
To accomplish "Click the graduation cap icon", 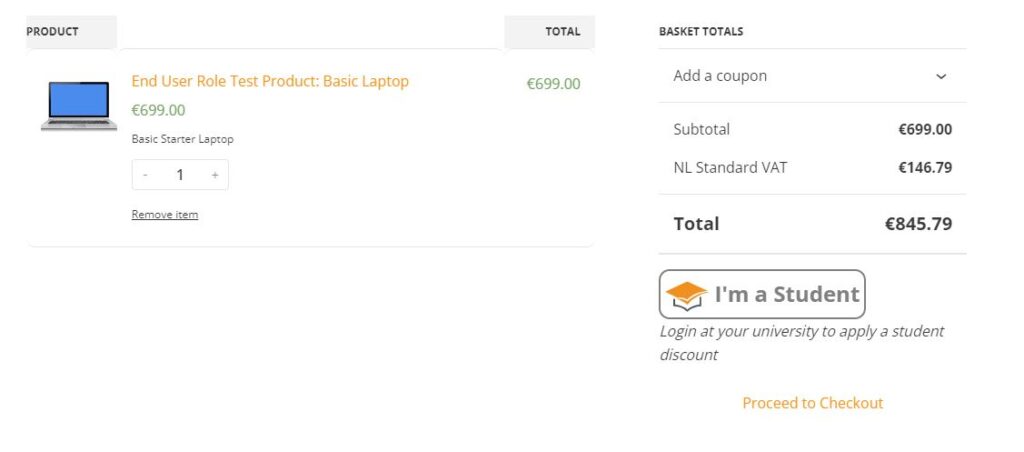I will point(686,295).
